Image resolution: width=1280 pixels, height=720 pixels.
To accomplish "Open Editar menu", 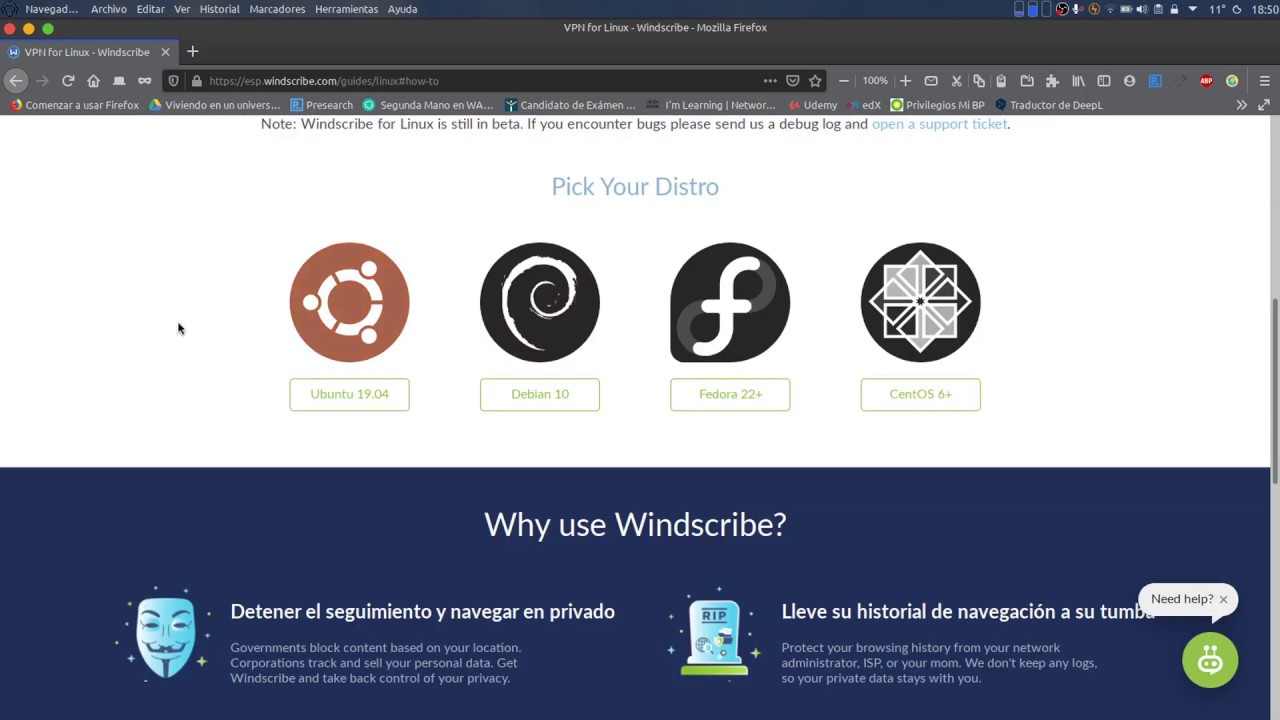I will tap(150, 9).
